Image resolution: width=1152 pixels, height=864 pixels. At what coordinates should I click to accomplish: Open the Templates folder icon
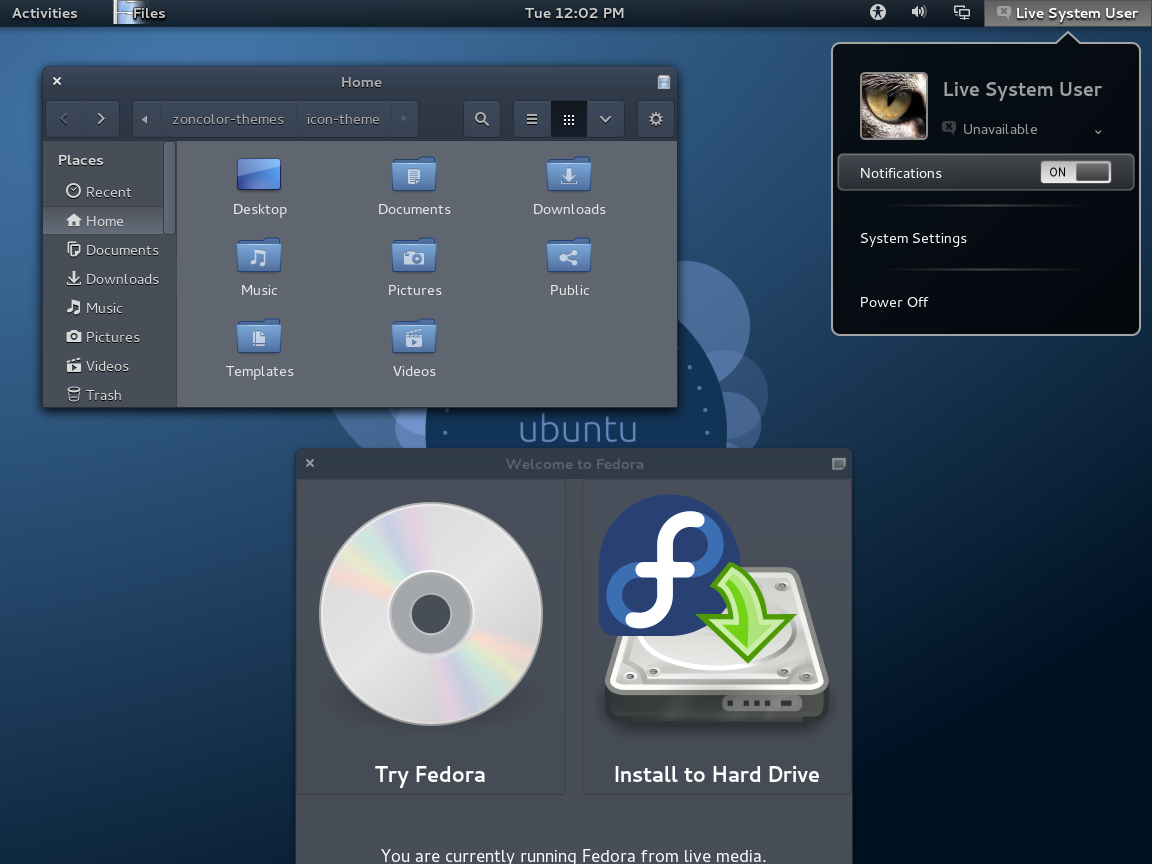[259, 336]
